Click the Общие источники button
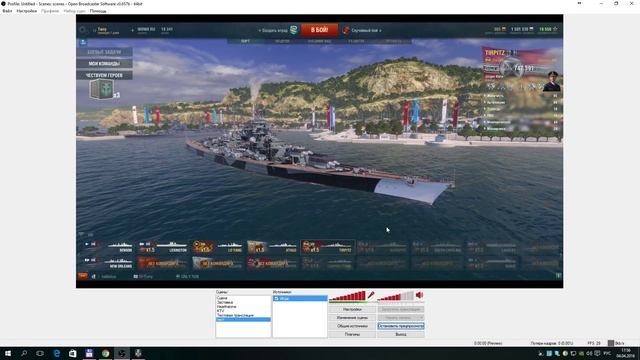Image resolution: width=640 pixels, height=360 pixels. [352, 326]
